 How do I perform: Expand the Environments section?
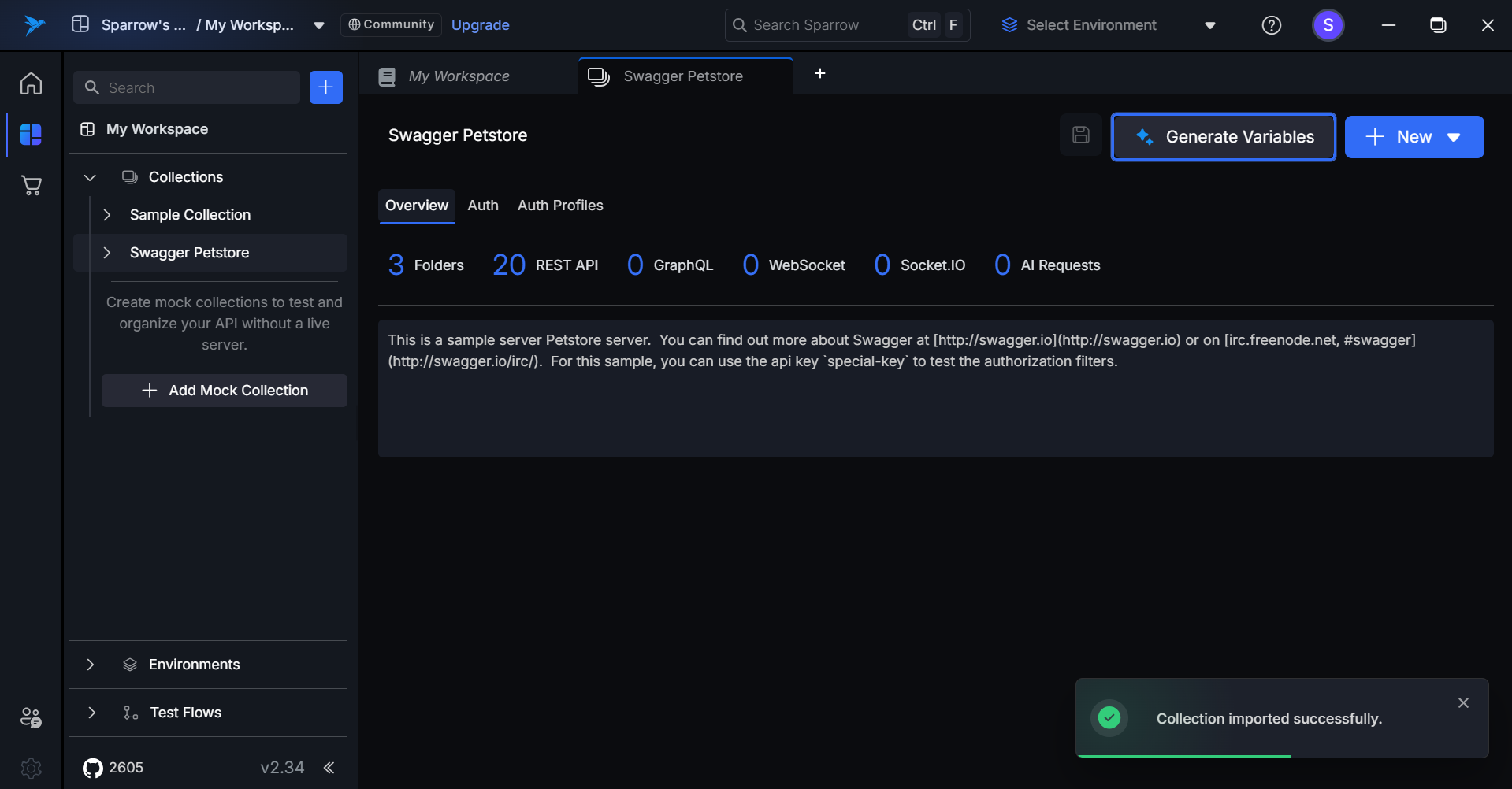91,665
